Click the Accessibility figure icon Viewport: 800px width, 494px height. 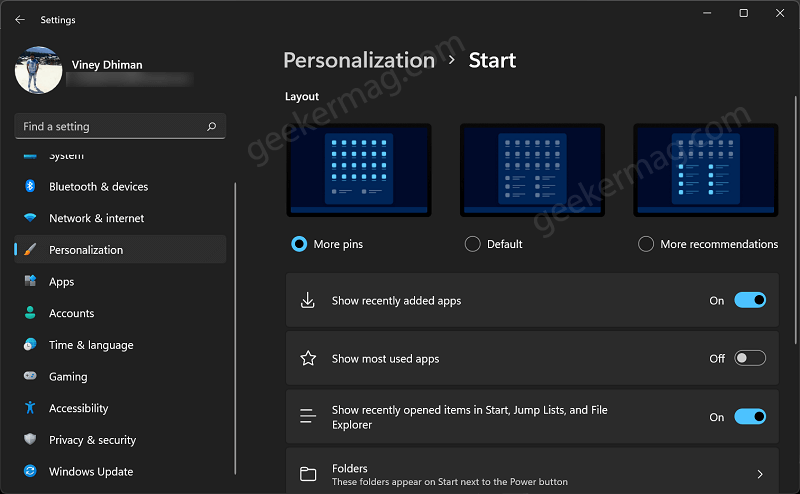[x=30, y=408]
